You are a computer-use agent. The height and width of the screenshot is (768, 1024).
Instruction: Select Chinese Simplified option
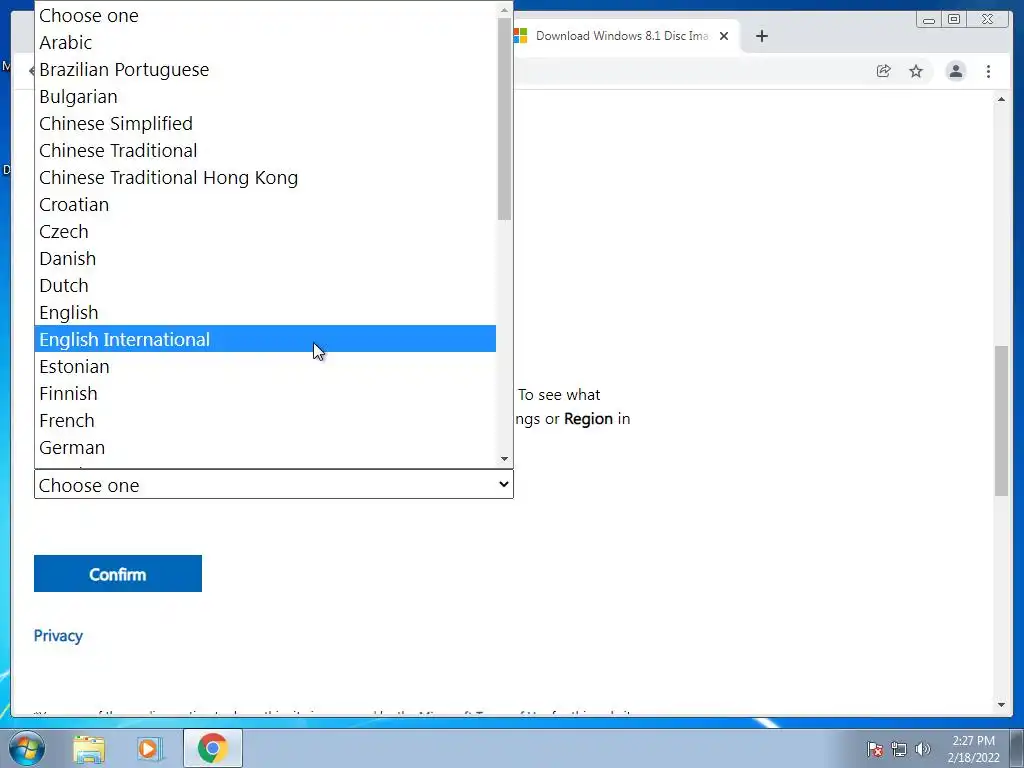point(265,123)
